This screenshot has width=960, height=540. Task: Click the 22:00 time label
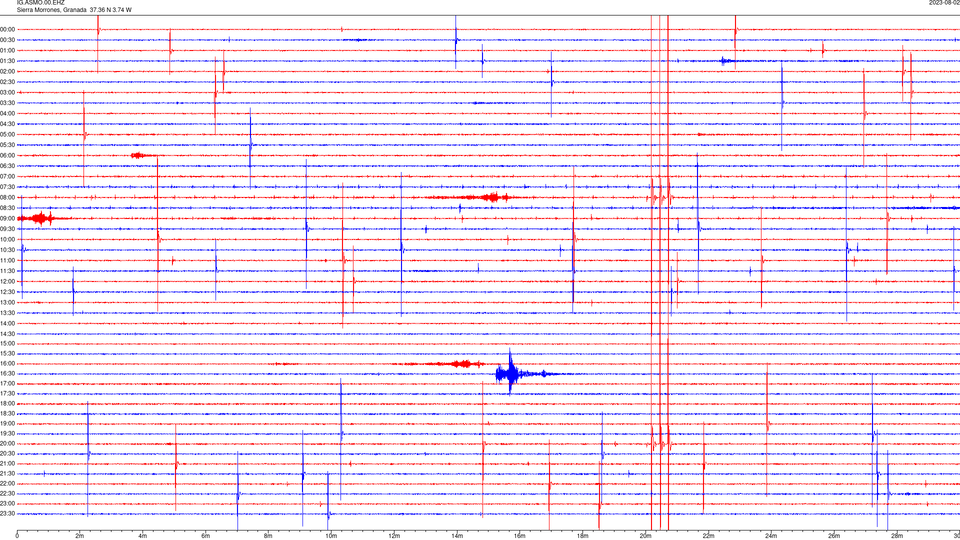7,484
